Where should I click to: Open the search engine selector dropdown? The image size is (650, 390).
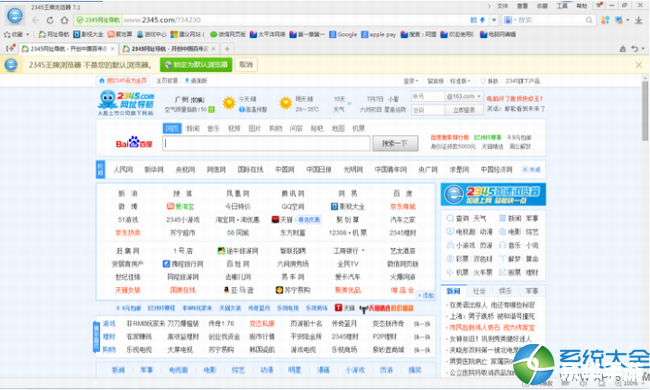pos(509,20)
